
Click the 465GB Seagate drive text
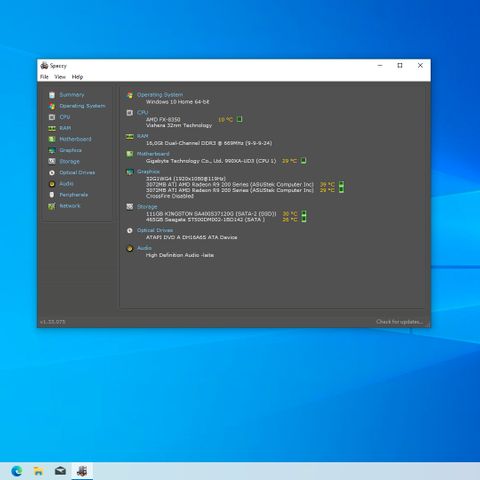(x=205, y=220)
